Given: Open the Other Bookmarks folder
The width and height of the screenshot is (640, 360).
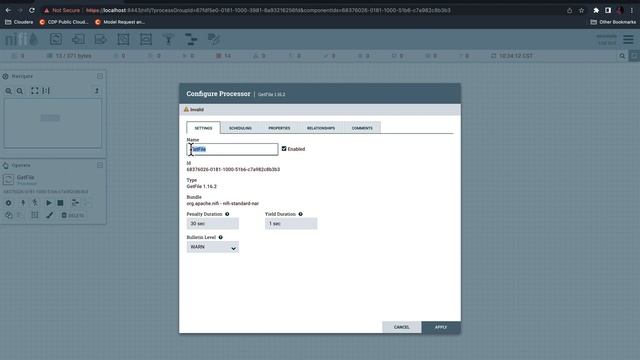Looking at the screenshot, I should tap(613, 22).
